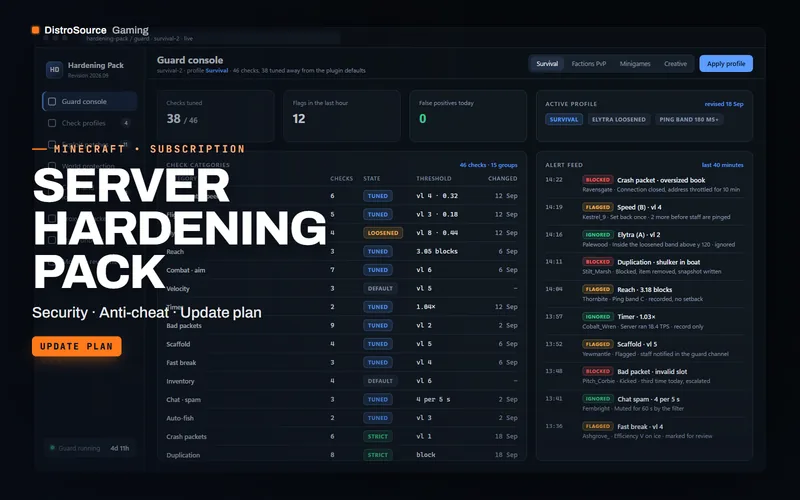Click the Apply profile button
Screen dimensions: 800x500
click(726, 64)
